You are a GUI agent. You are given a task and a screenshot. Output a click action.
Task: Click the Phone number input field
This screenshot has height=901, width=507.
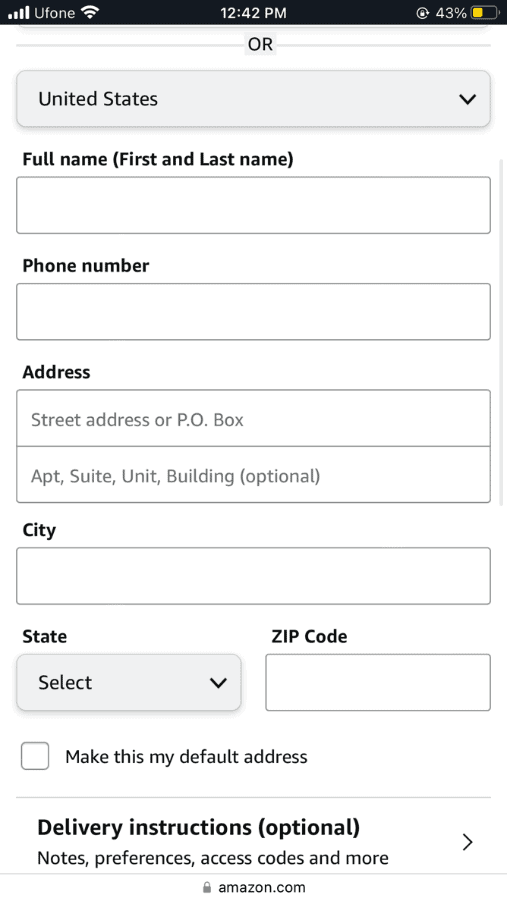[x=254, y=311]
